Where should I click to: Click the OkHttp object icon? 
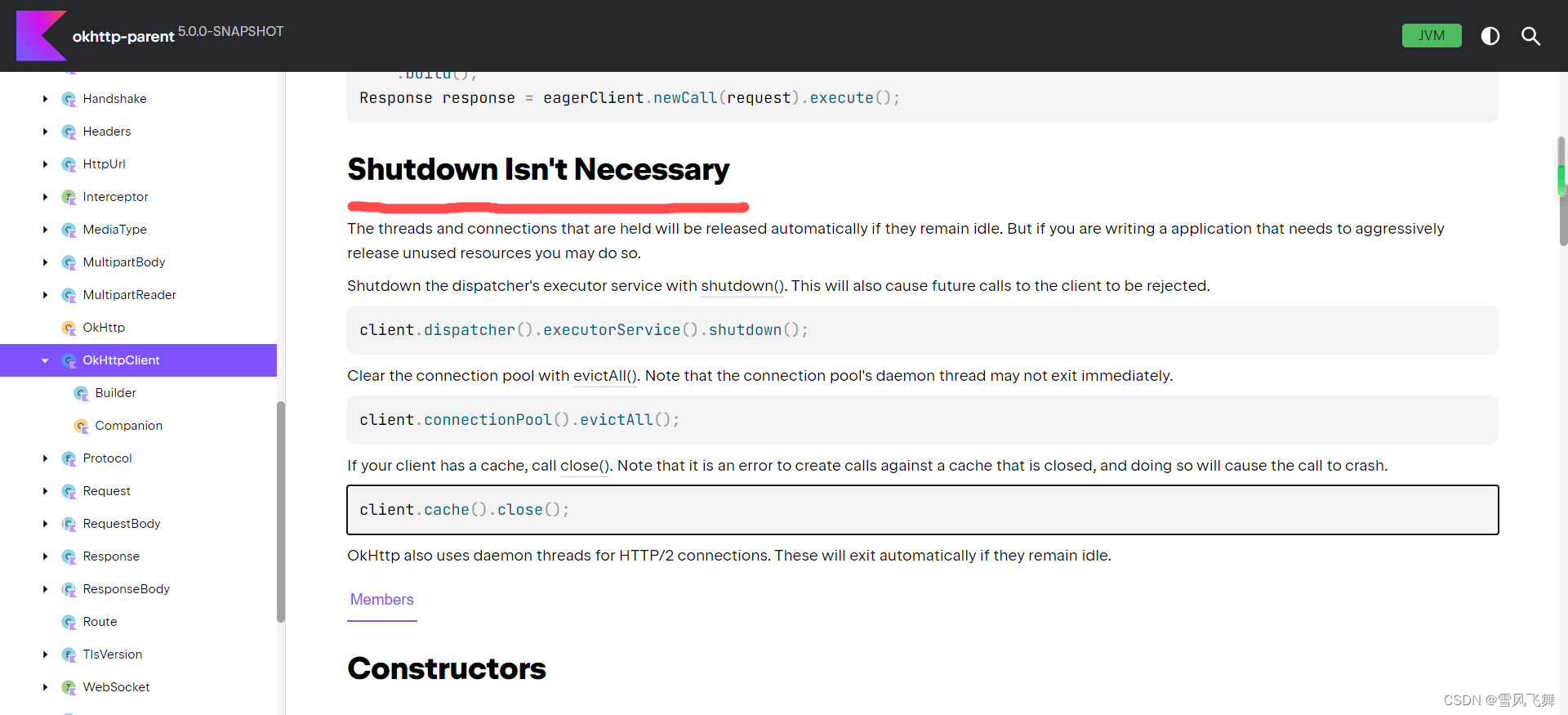[69, 328]
